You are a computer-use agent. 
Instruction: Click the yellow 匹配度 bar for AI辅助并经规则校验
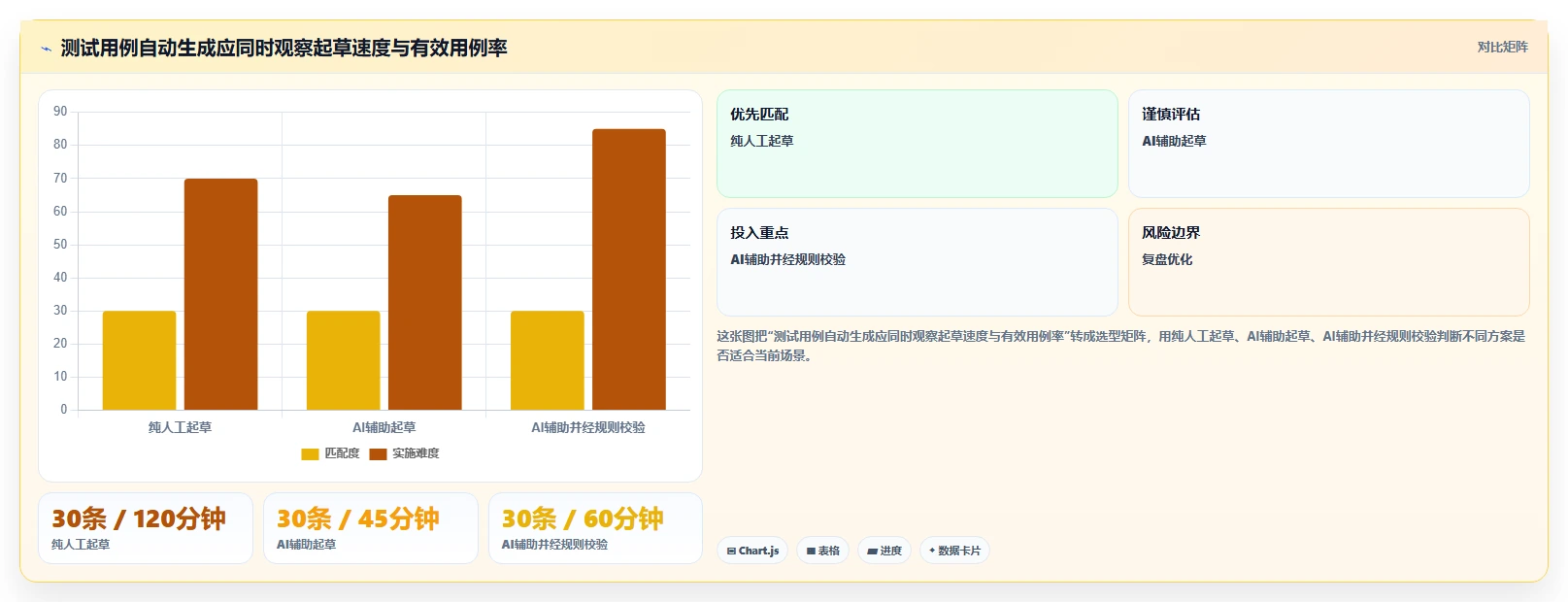tap(547, 360)
